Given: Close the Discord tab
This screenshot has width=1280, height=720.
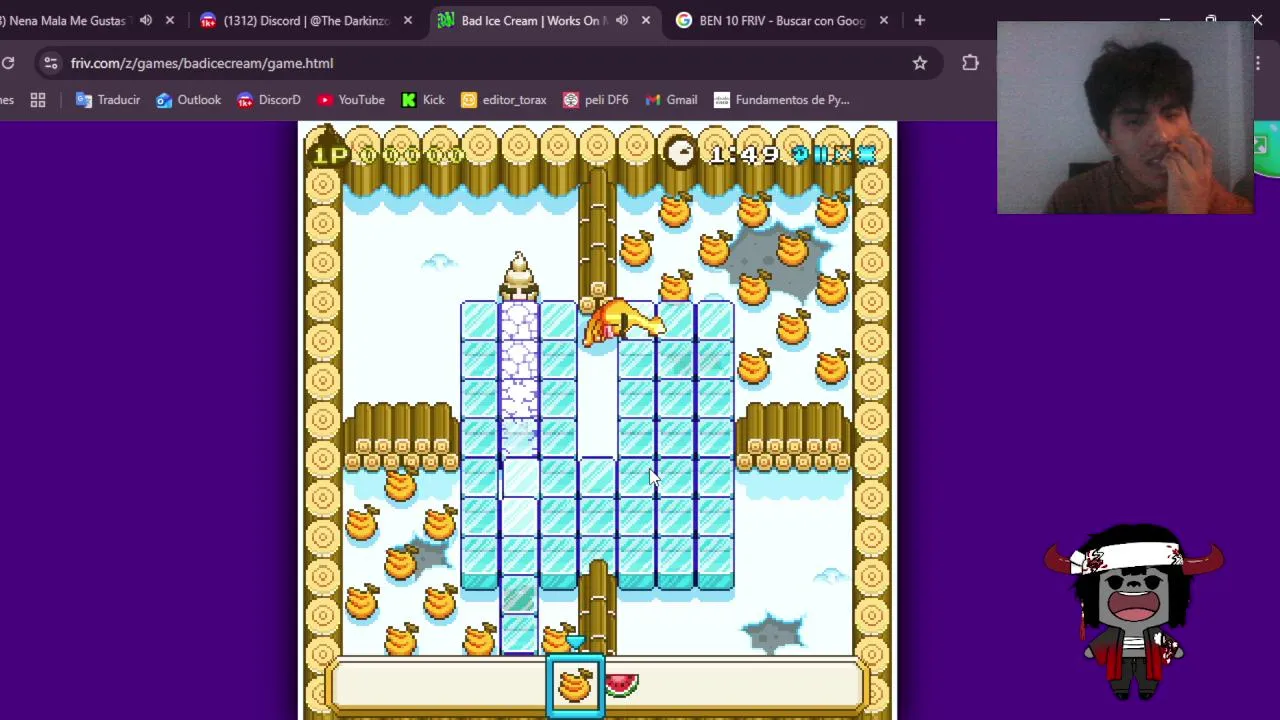Looking at the screenshot, I should click(408, 20).
